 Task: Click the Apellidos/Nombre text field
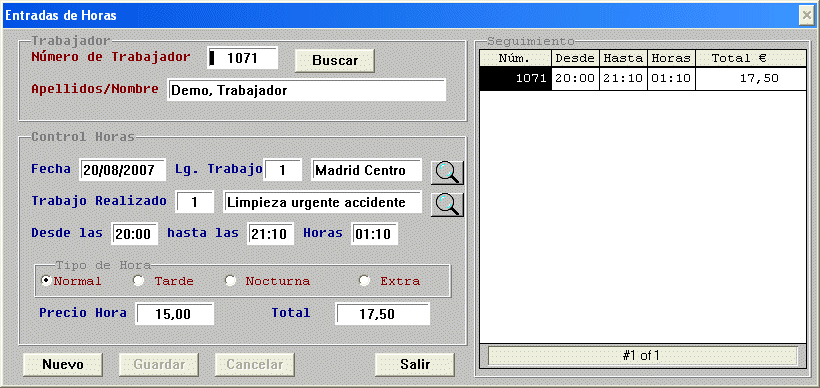(306, 90)
